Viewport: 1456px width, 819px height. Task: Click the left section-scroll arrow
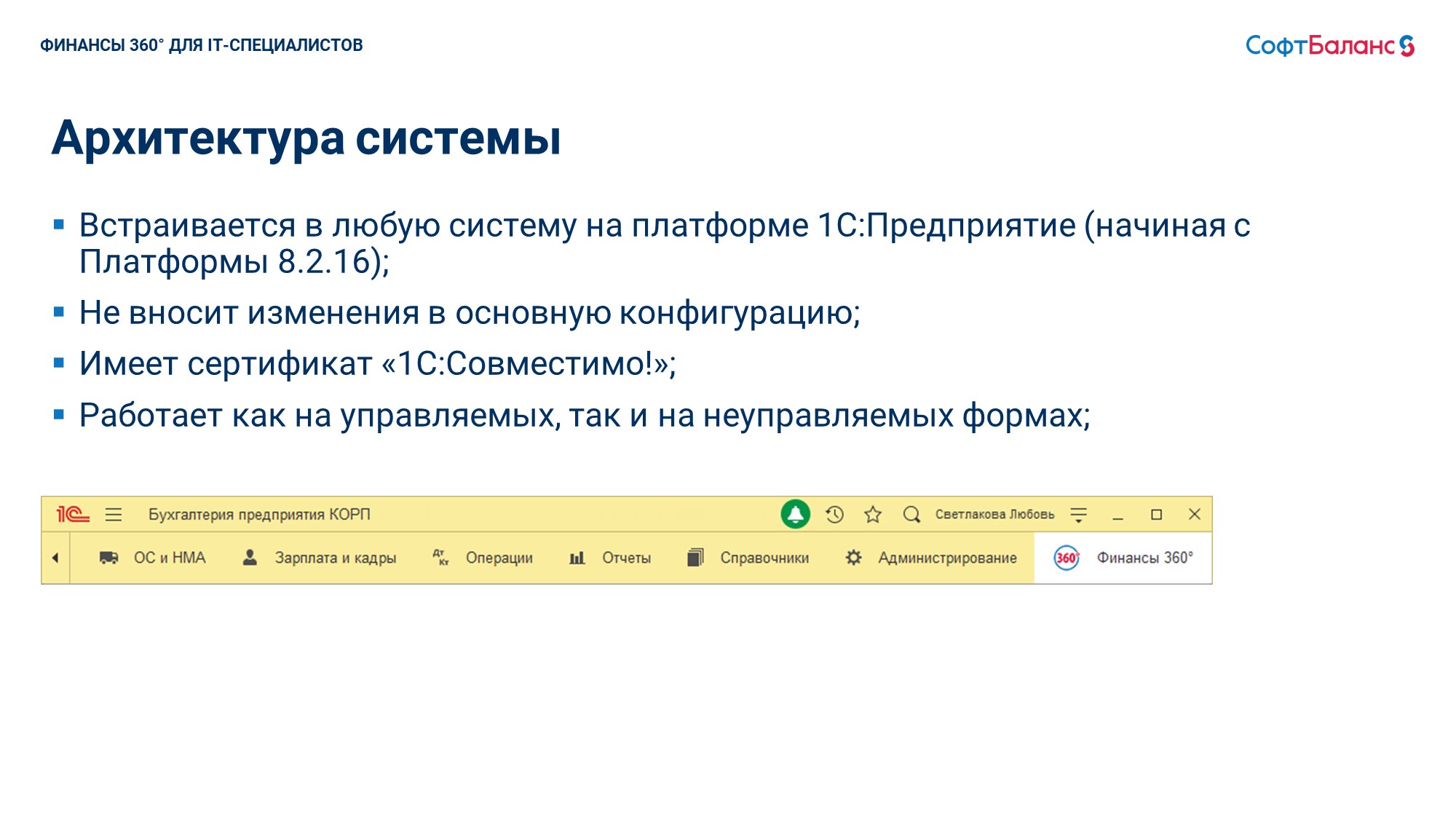[55, 558]
